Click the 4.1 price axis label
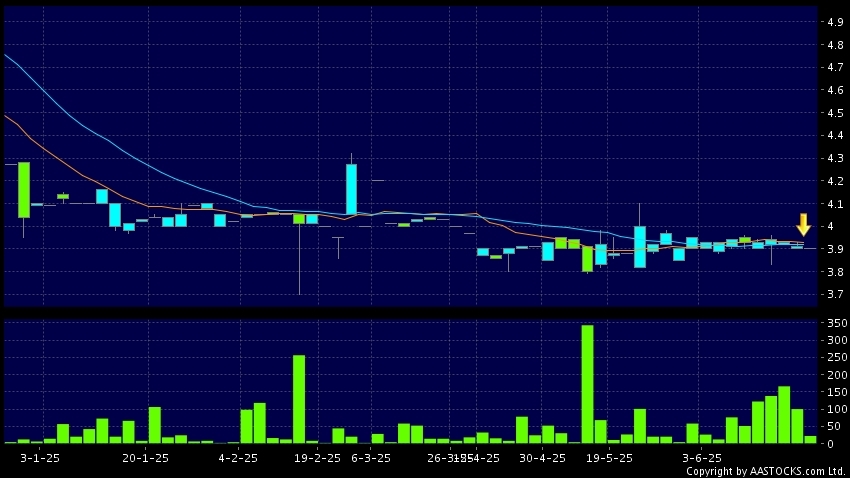The width and height of the screenshot is (850, 478). coord(835,204)
